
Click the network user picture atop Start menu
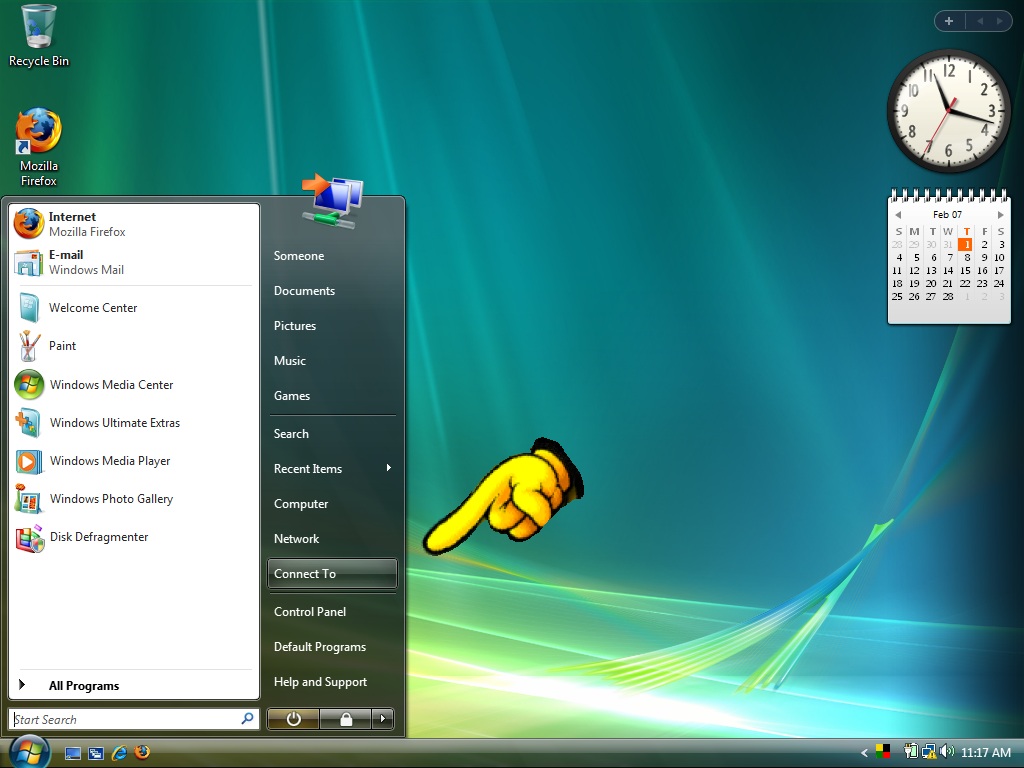pyautogui.click(x=332, y=200)
